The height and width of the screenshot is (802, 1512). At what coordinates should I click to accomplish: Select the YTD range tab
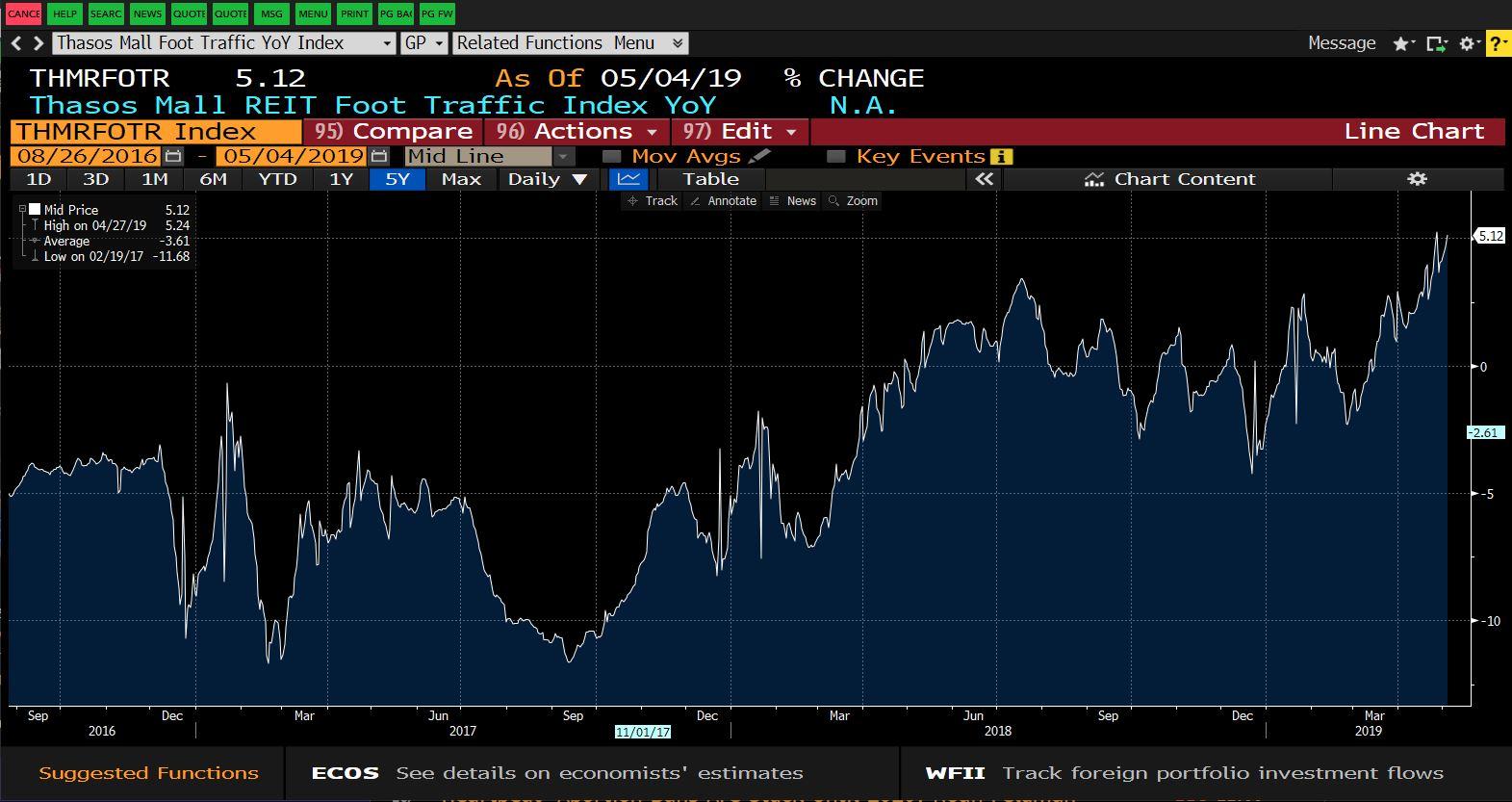pyautogui.click(x=278, y=179)
